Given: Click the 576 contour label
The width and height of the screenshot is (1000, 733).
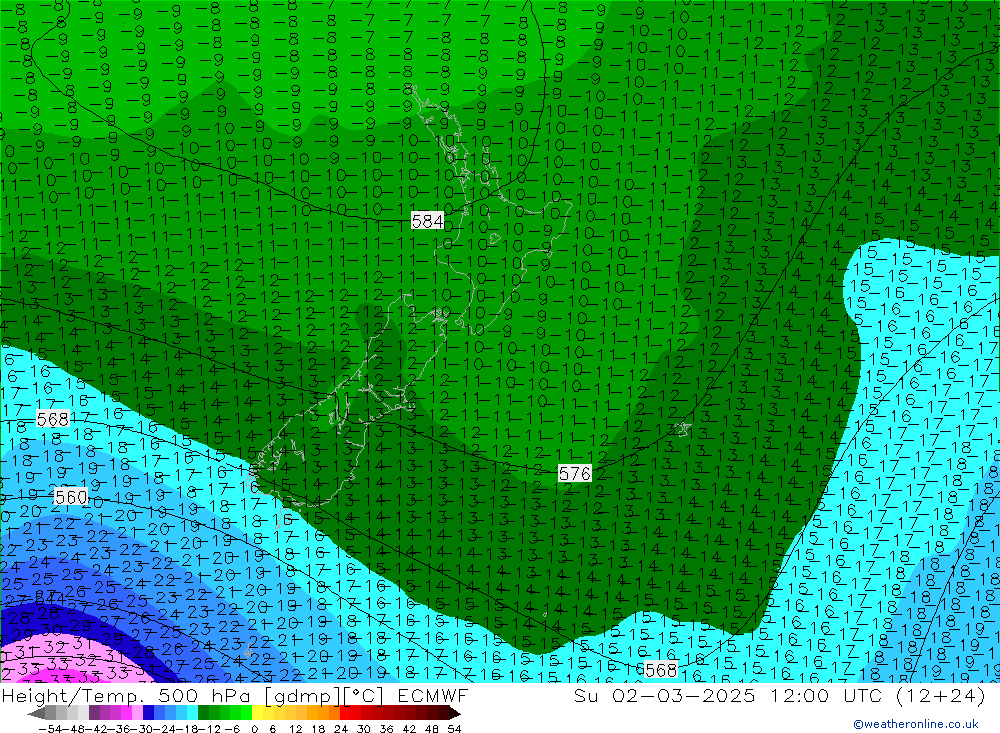Looking at the screenshot, I should (x=575, y=473).
